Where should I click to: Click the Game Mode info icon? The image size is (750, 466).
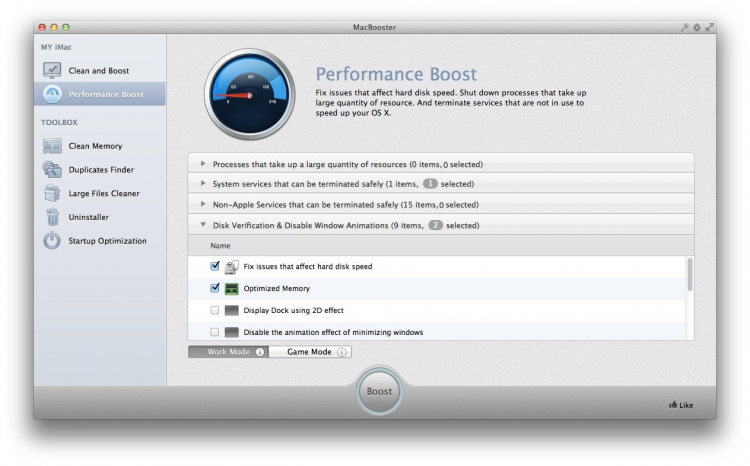point(342,352)
